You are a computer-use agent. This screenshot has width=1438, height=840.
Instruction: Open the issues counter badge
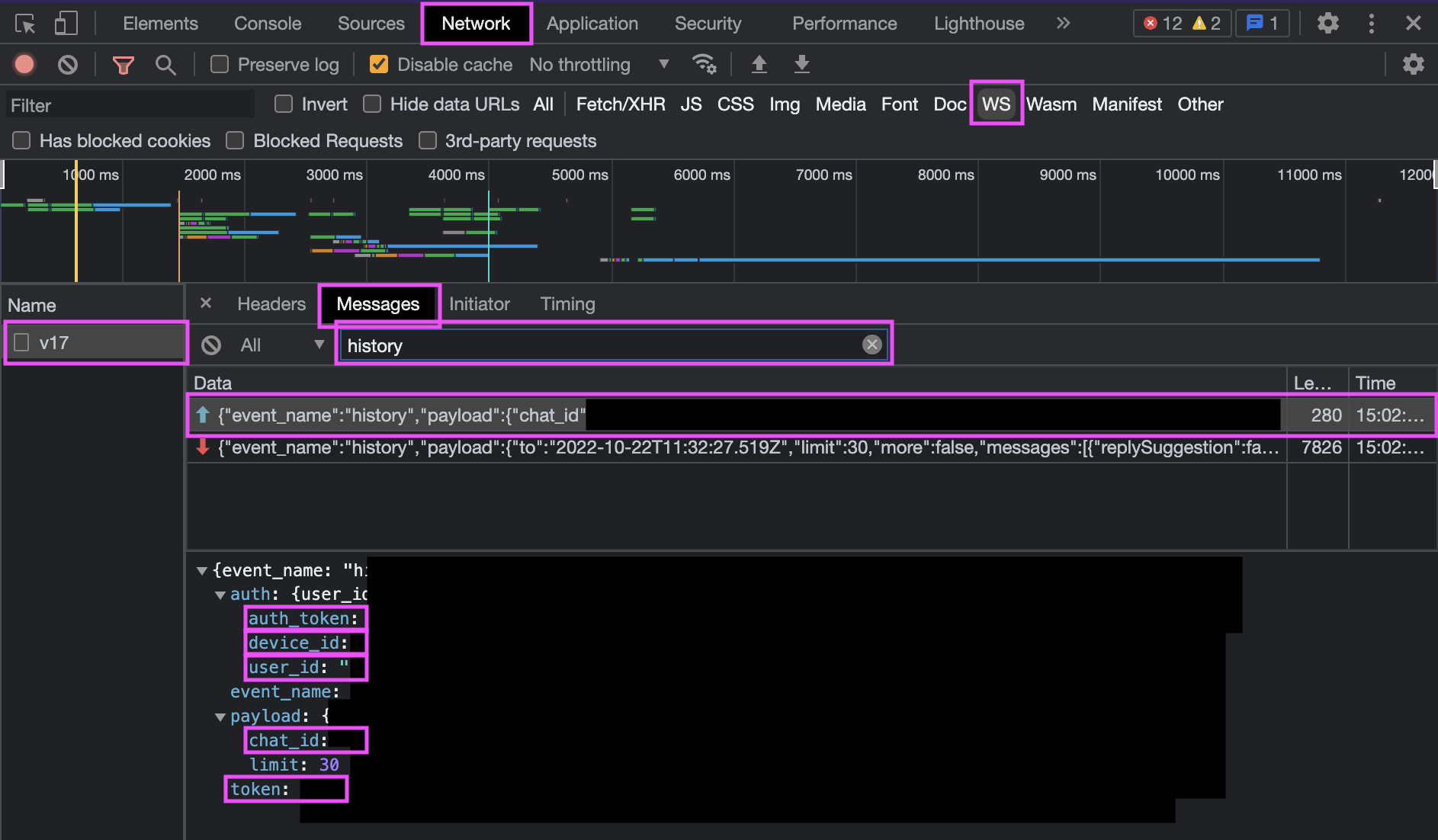[1263, 24]
